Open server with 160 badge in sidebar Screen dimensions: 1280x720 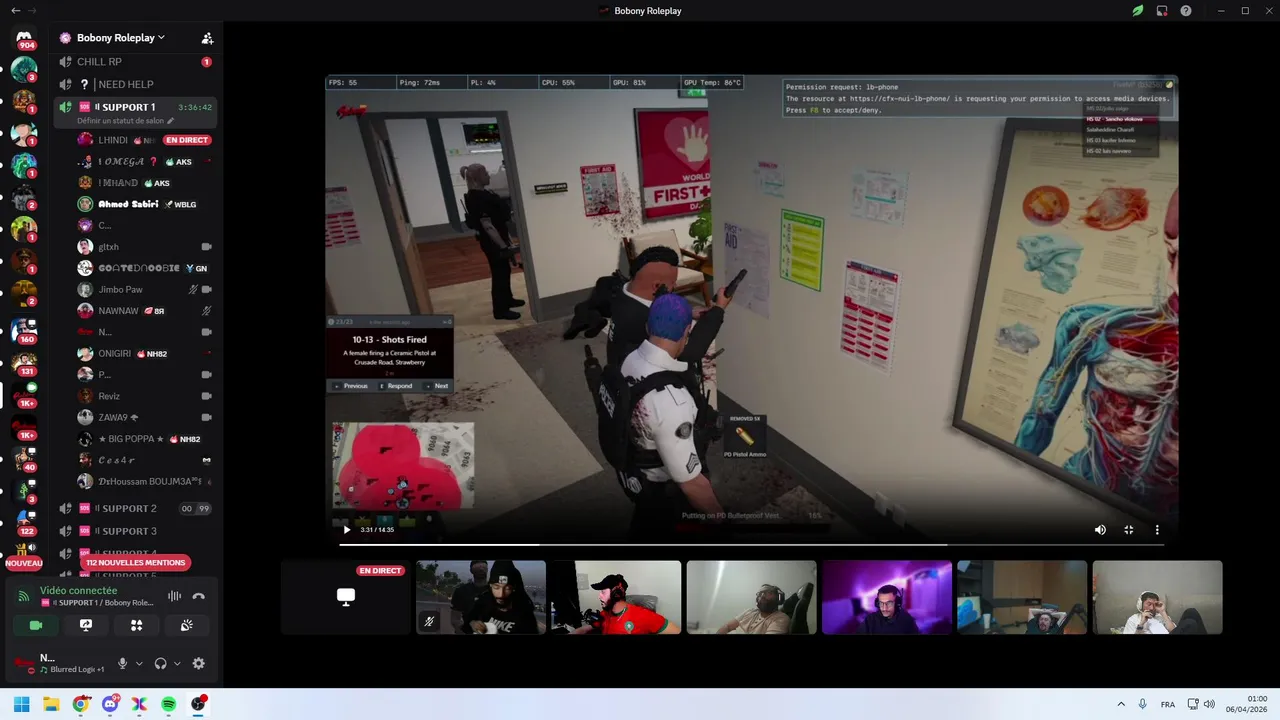[24, 331]
